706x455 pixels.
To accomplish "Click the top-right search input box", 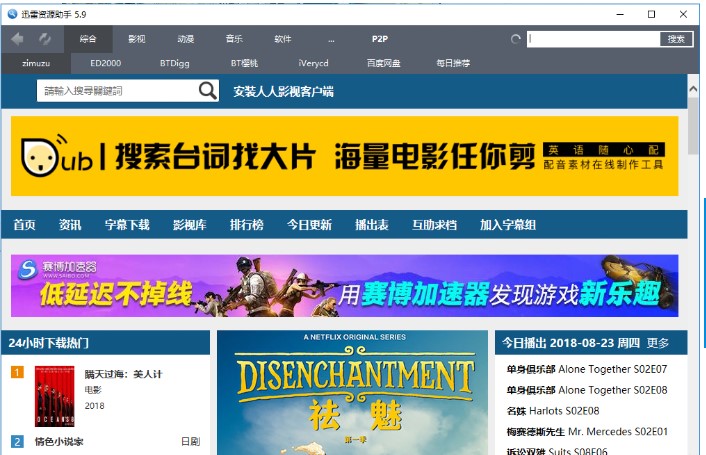I will point(593,39).
